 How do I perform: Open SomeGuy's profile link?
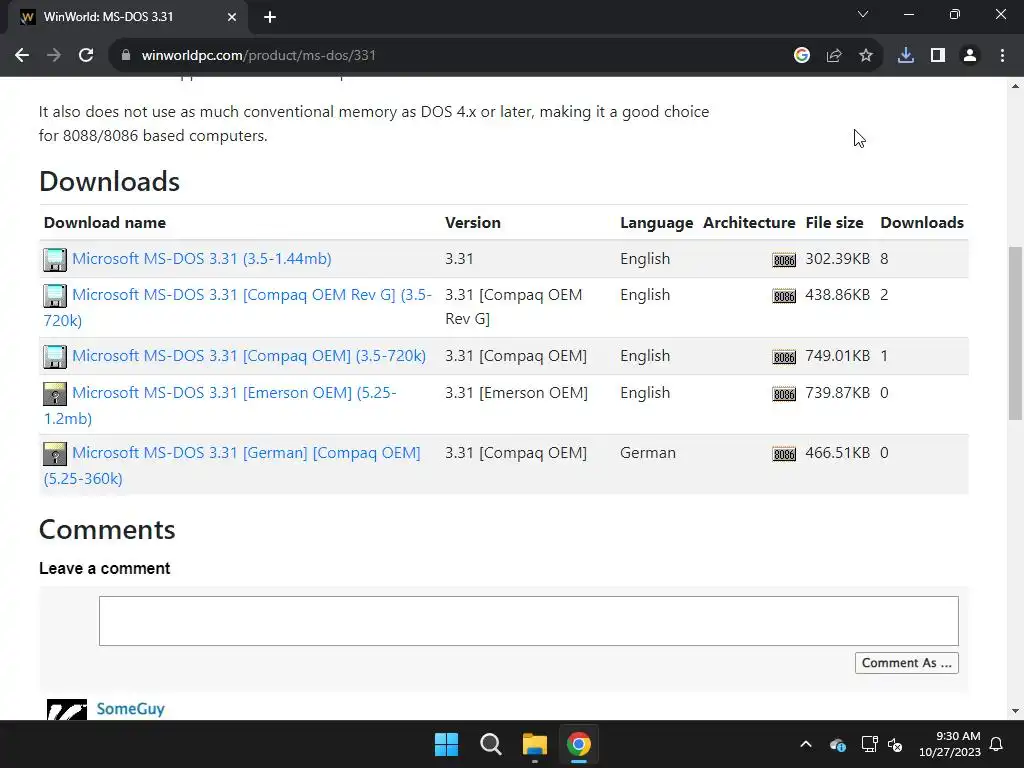[x=131, y=709]
